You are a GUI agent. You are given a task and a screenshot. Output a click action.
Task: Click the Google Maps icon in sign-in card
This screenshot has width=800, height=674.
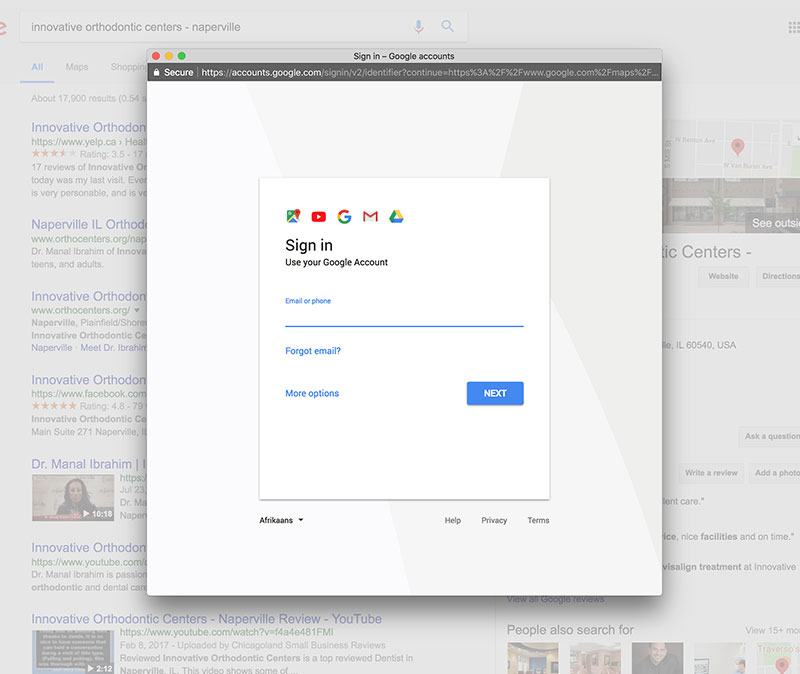tap(293, 216)
